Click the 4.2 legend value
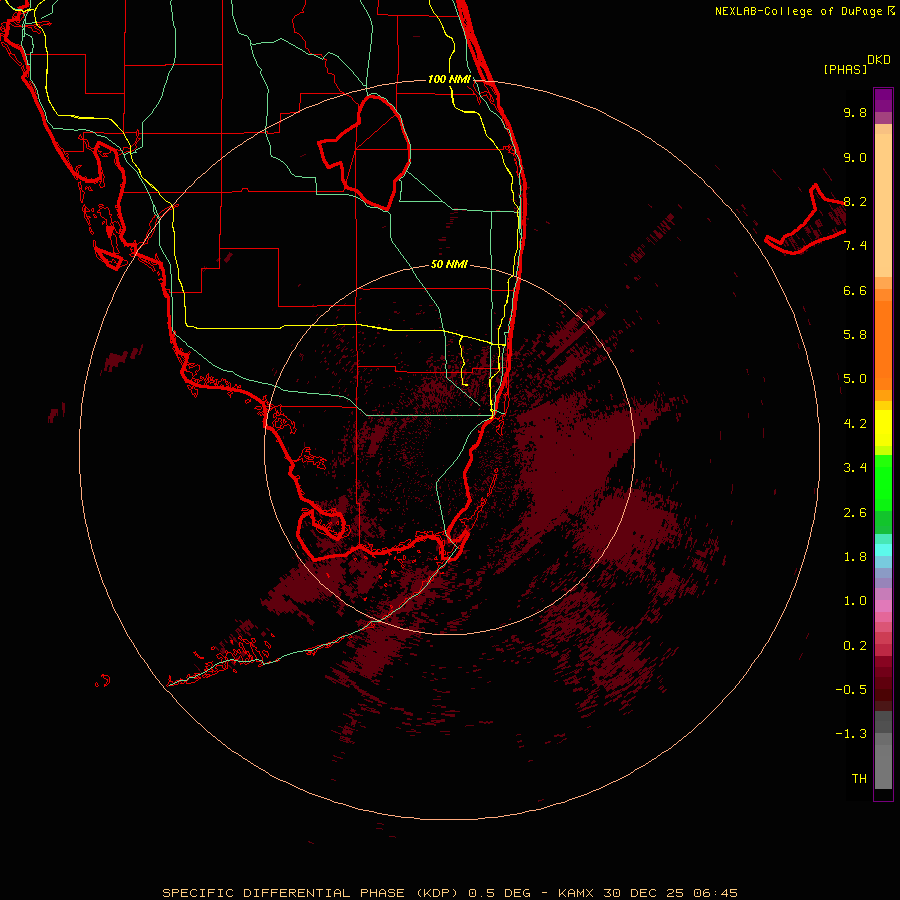The width and height of the screenshot is (900, 900). (855, 424)
